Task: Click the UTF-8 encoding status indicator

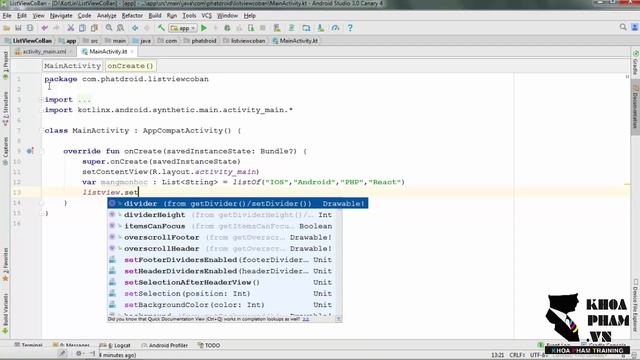Action: click(539, 355)
